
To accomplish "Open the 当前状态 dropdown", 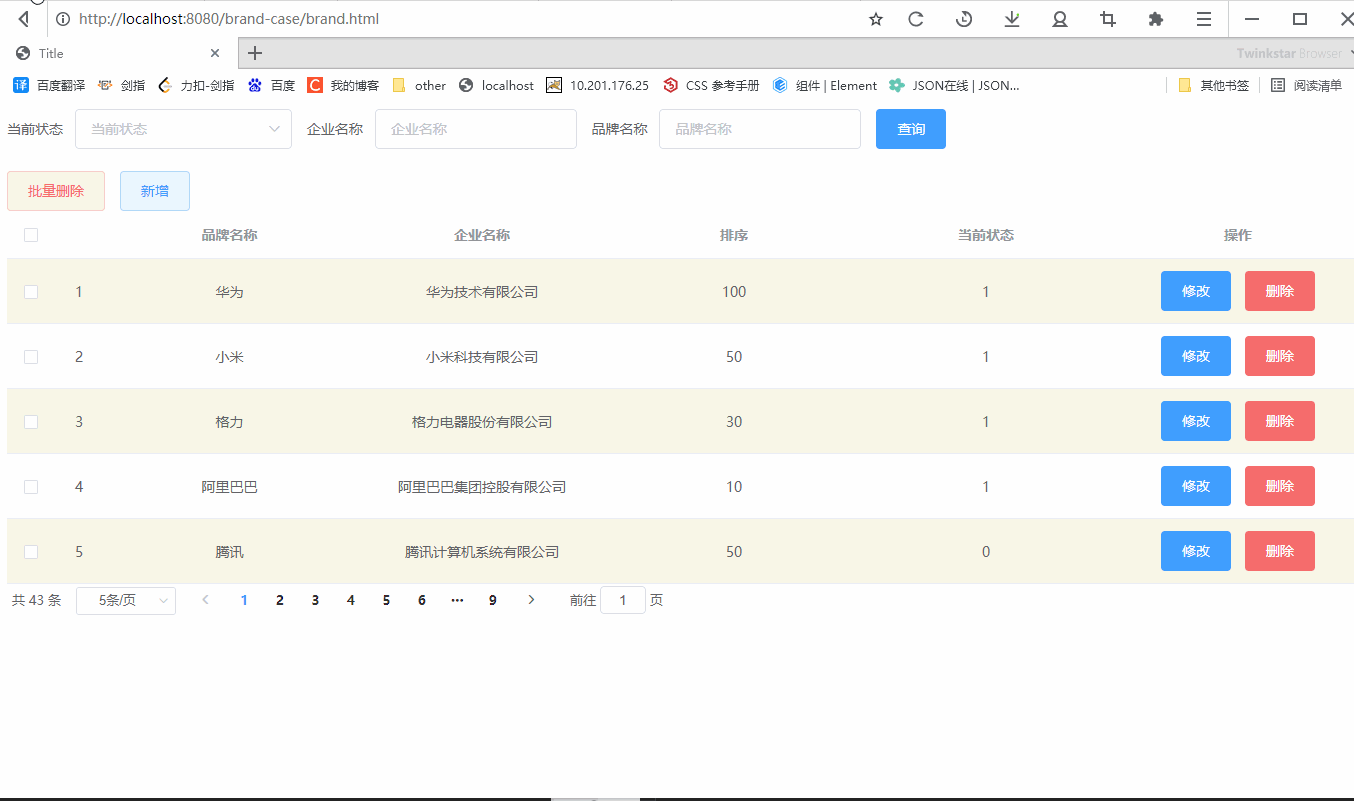I will coord(183,129).
